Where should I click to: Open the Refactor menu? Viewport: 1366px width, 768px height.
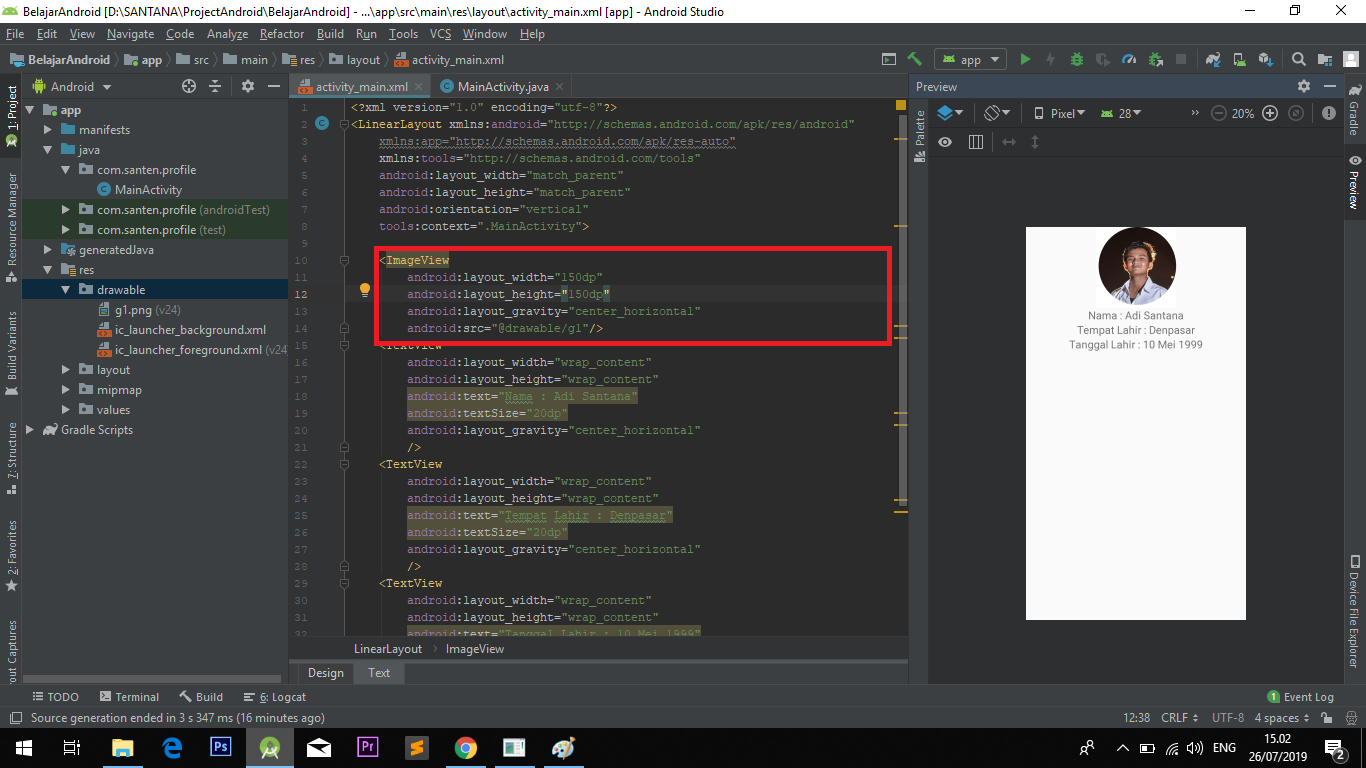(x=281, y=33)
